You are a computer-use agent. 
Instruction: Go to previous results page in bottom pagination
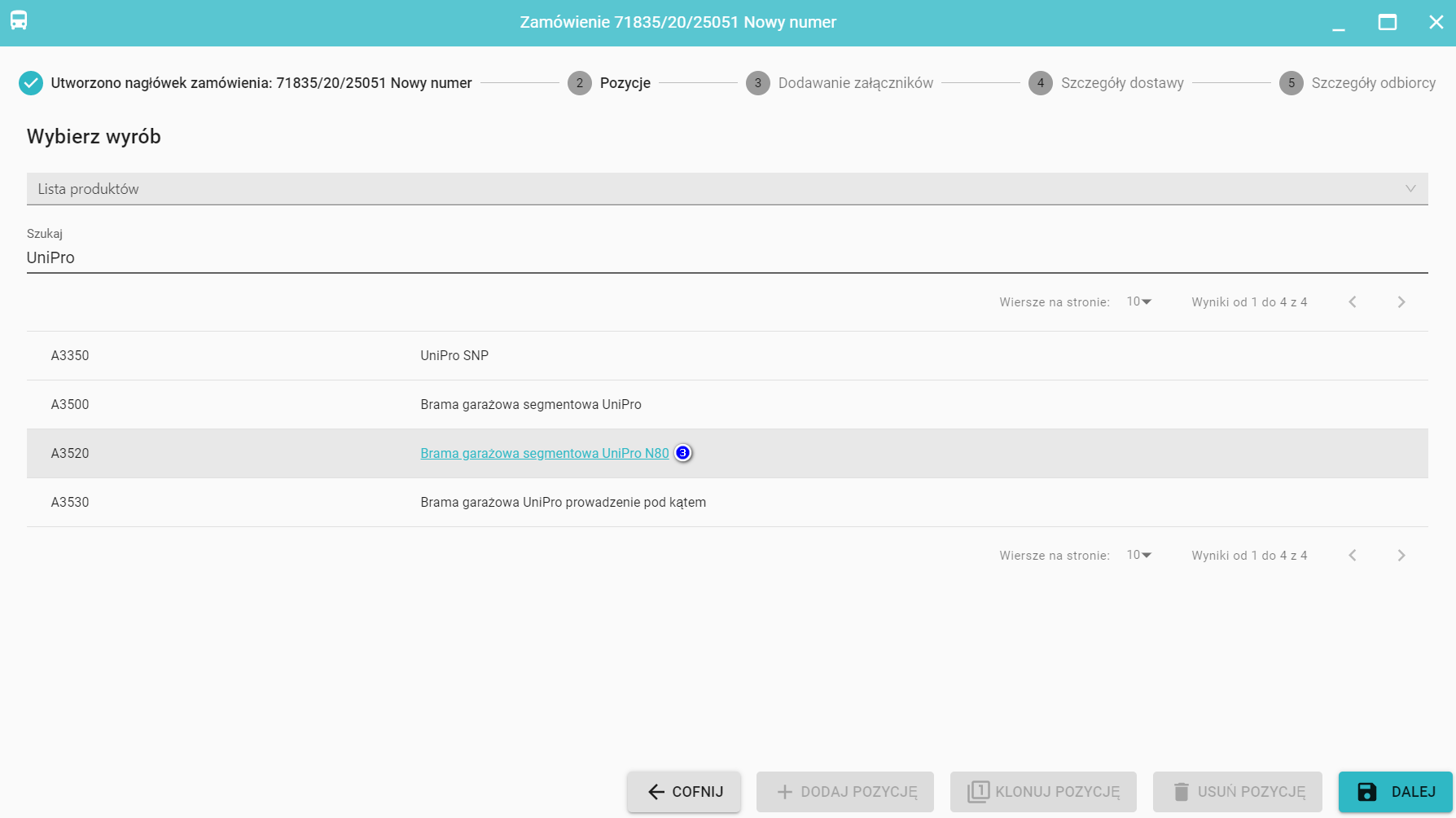pos(1353,556)
